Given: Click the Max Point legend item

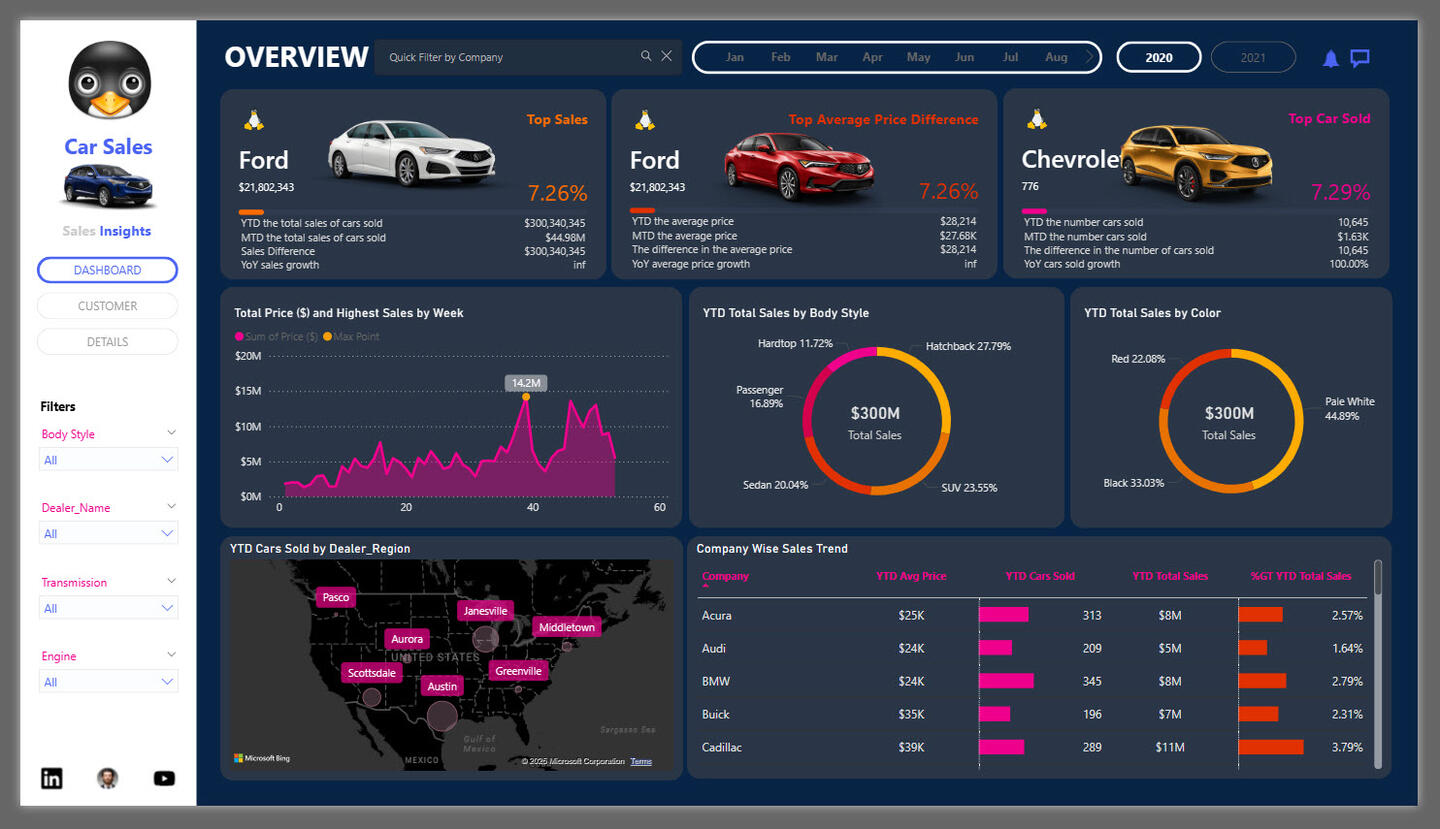Looking at the screenshot, I should [352, 337].
